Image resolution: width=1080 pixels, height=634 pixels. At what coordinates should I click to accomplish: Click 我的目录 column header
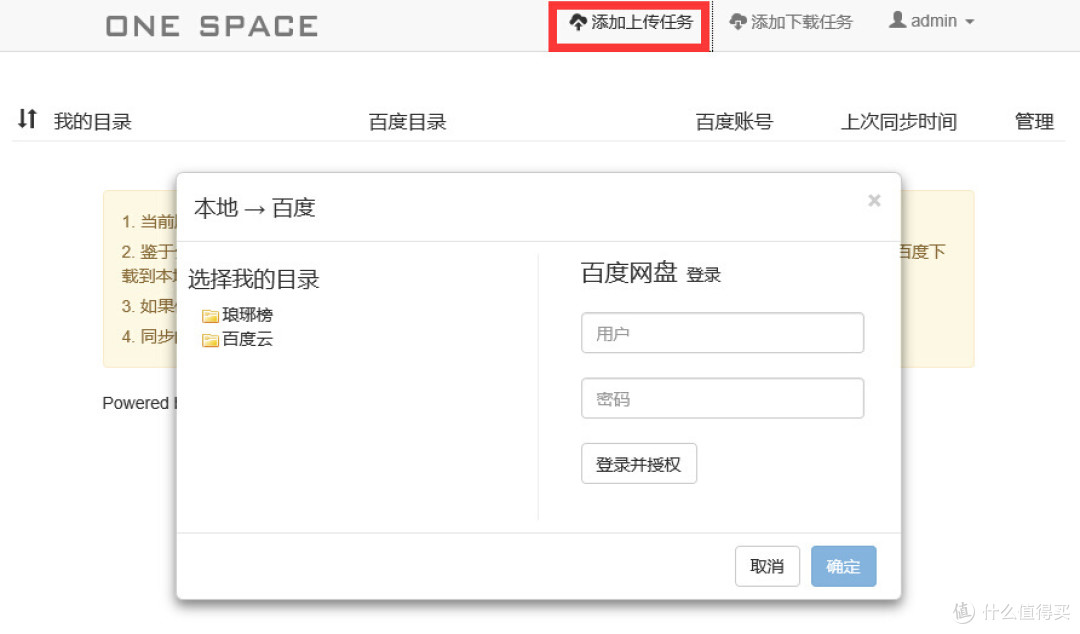92,122
